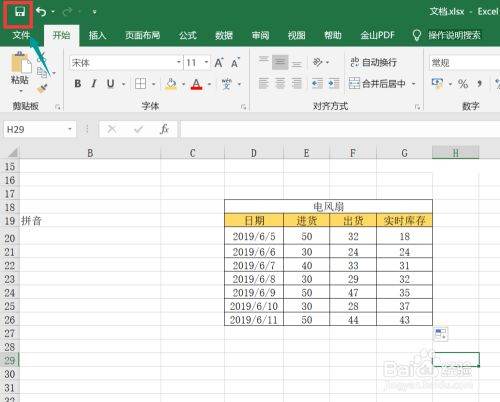500x402 pixels.
Task: Open the 公式 ribbon tab
Action: pos(188,35)
